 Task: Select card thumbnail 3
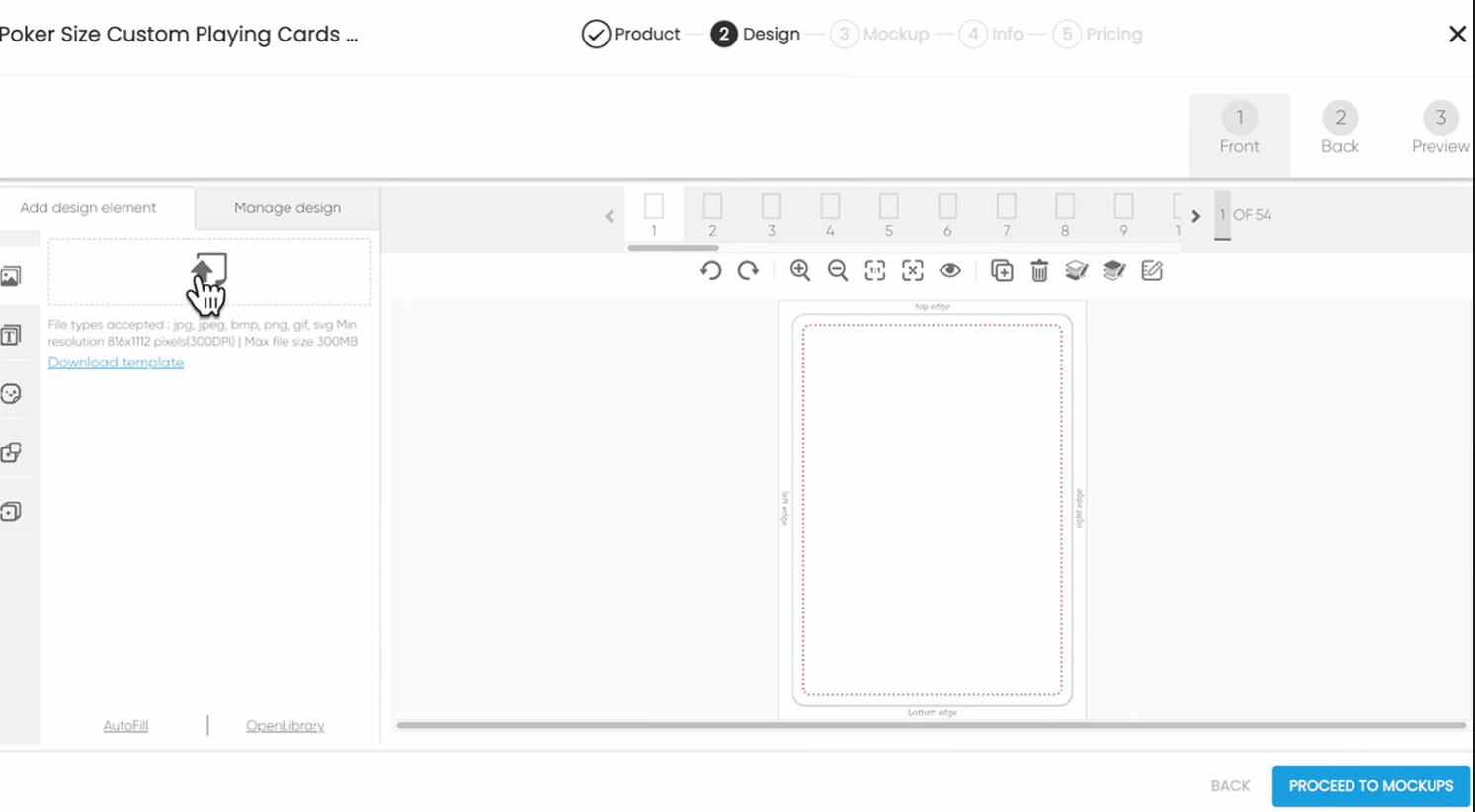tap(772, 214)
